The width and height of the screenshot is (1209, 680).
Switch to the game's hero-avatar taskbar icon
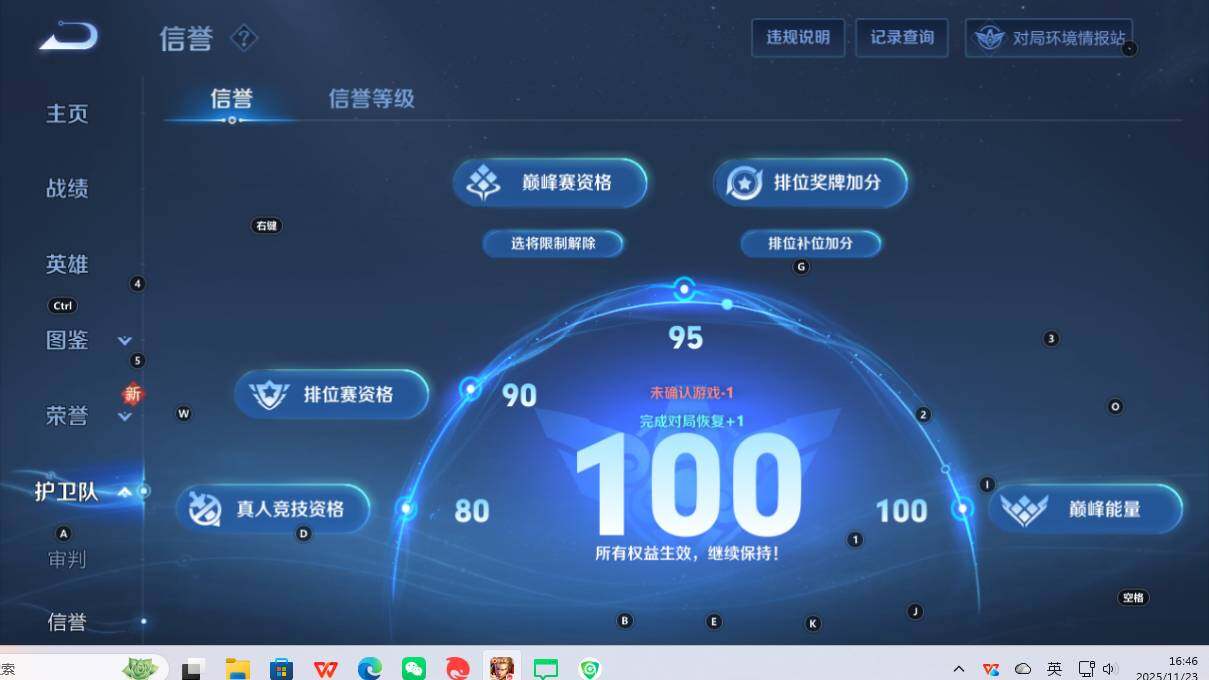pos(501,668)
